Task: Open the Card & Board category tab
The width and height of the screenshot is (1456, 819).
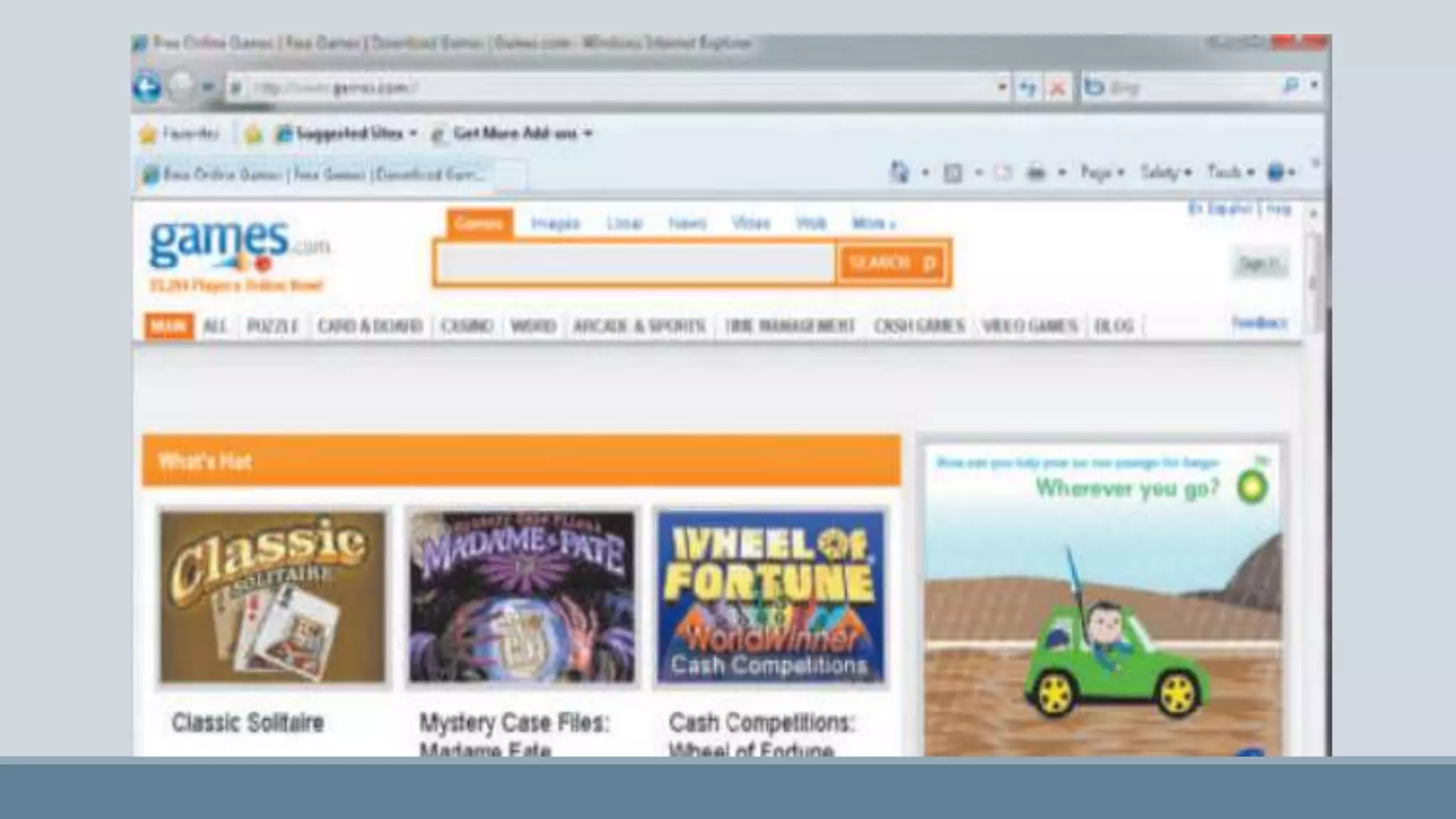Action: (370, 326)
